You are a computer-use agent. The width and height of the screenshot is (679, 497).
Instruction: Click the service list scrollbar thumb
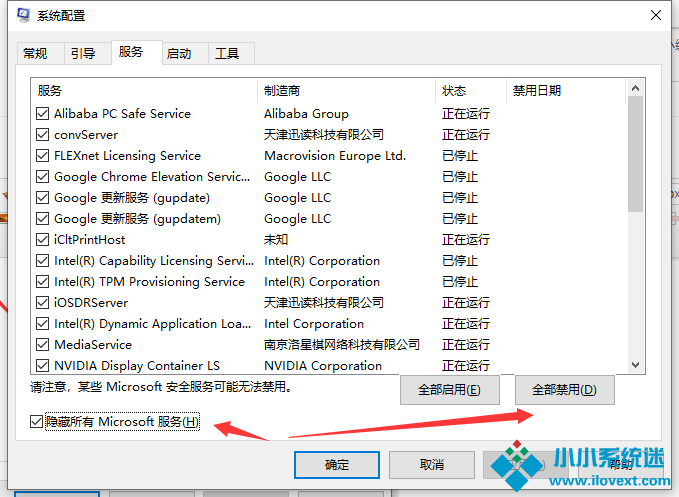[635, 154]
